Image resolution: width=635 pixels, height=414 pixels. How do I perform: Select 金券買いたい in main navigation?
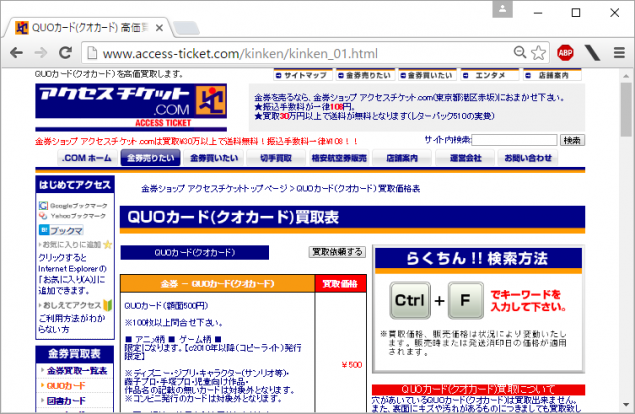(x=214, y=158)
